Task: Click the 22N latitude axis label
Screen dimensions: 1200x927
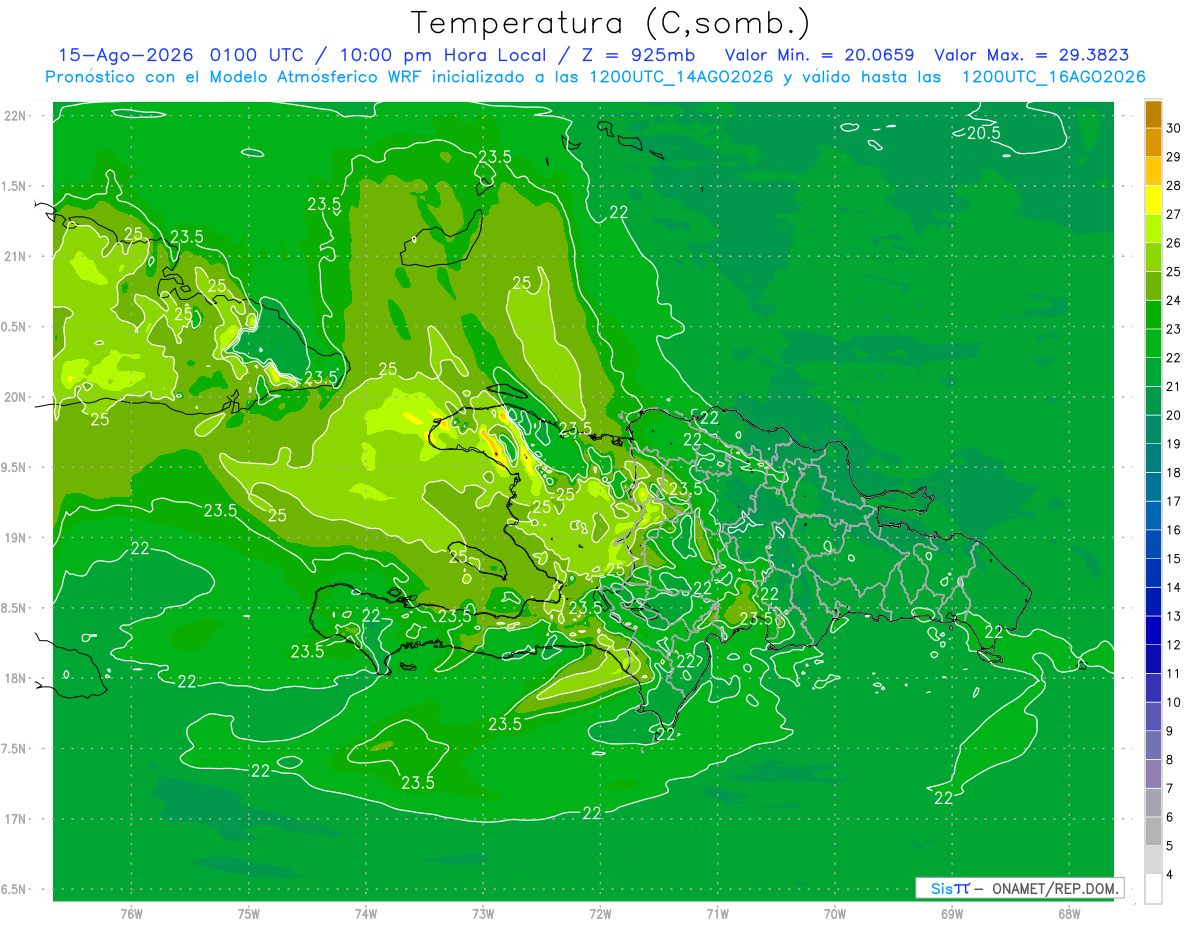Action: pyautogui.click(x=17, y=116)
